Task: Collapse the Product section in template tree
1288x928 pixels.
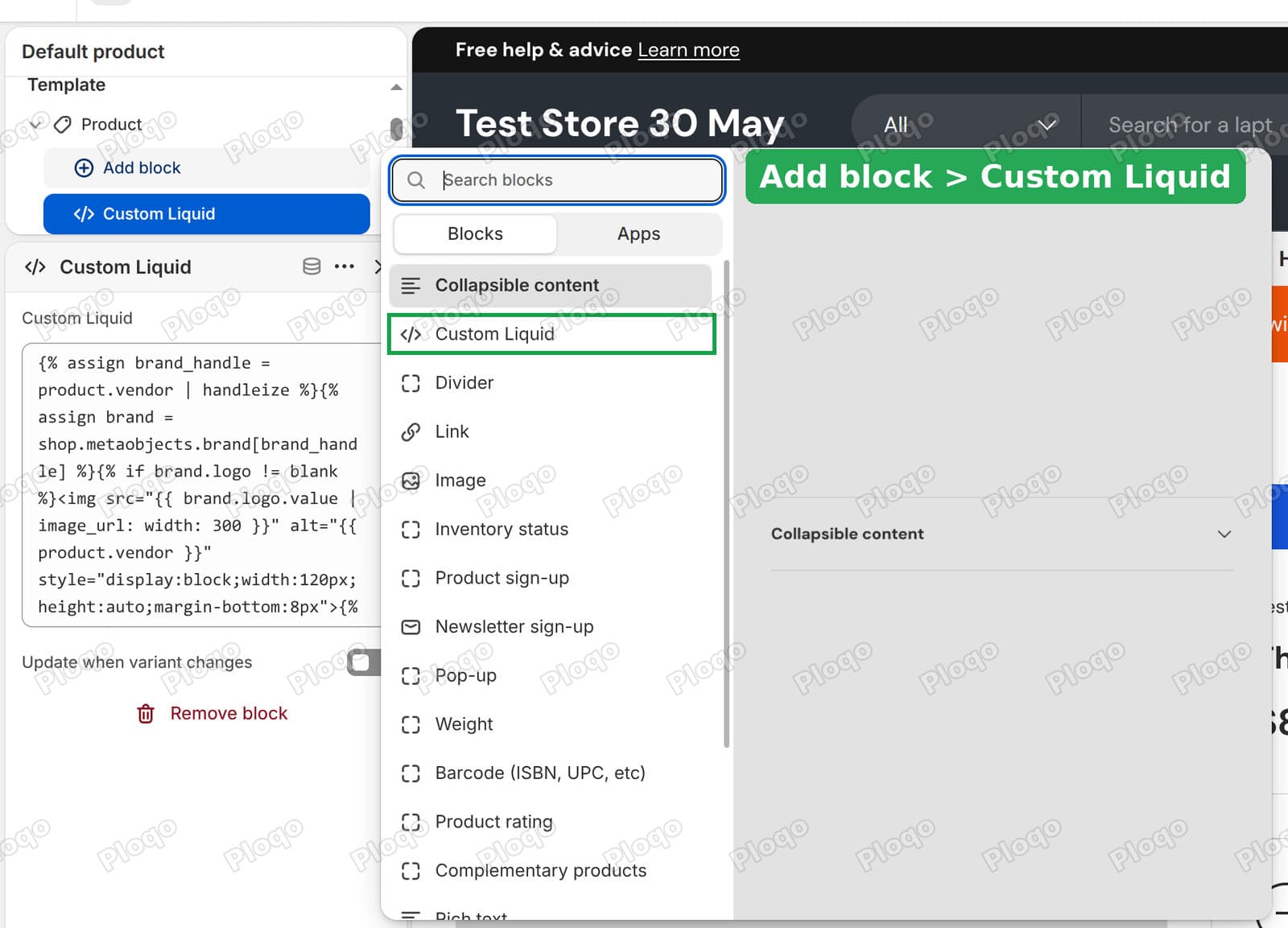Action: point(35,124)
